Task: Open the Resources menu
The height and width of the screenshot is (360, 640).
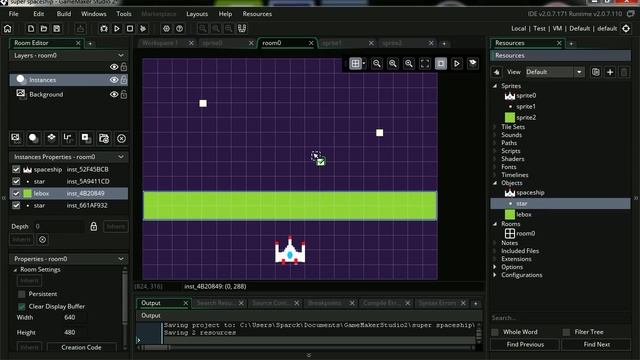Action: [257, 14]
